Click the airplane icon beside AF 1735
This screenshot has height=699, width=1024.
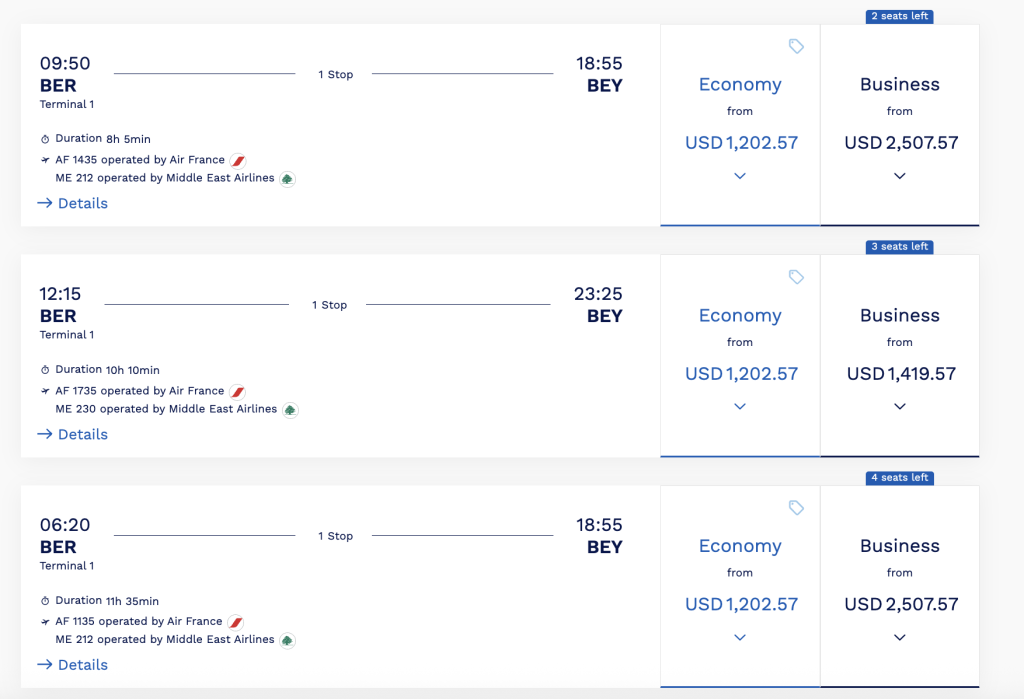45,391
